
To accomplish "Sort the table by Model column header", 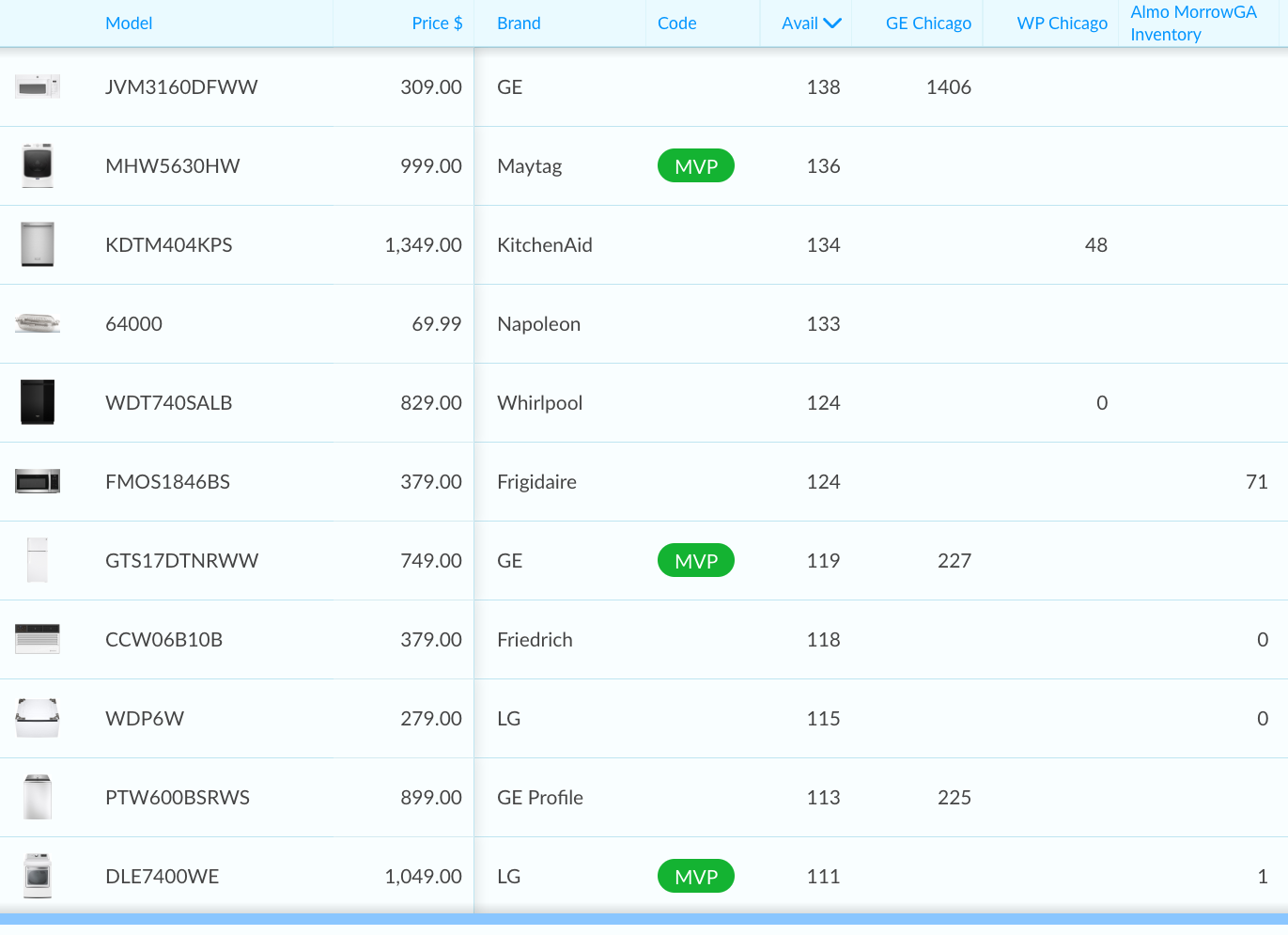I will click(x=129, y=23).
